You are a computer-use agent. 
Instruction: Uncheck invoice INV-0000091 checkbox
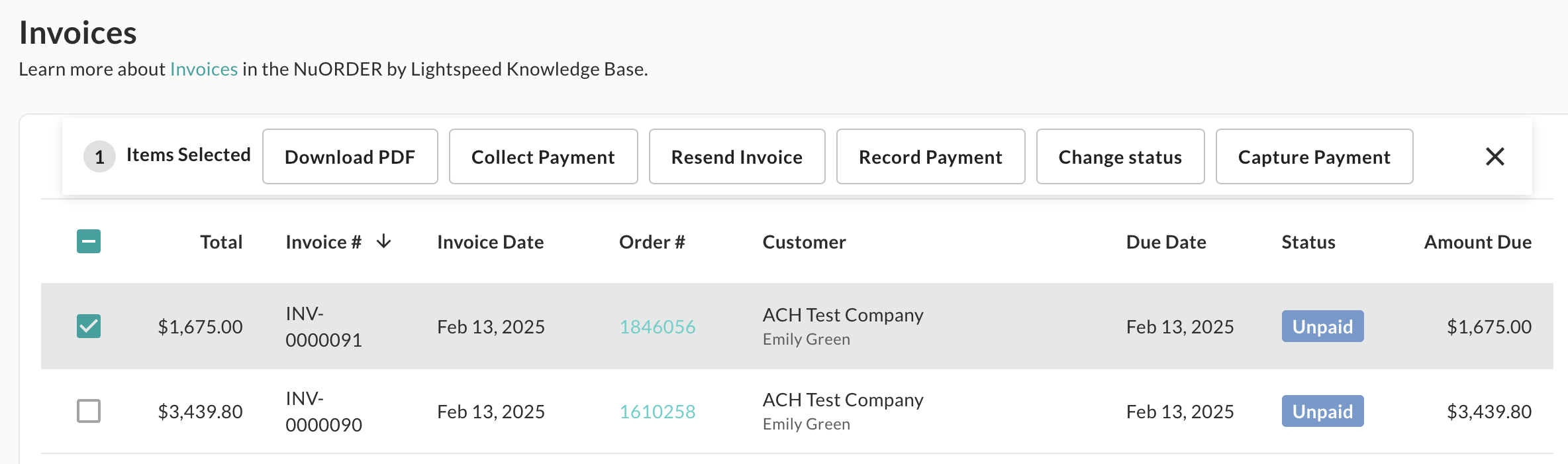pos(89,326)
